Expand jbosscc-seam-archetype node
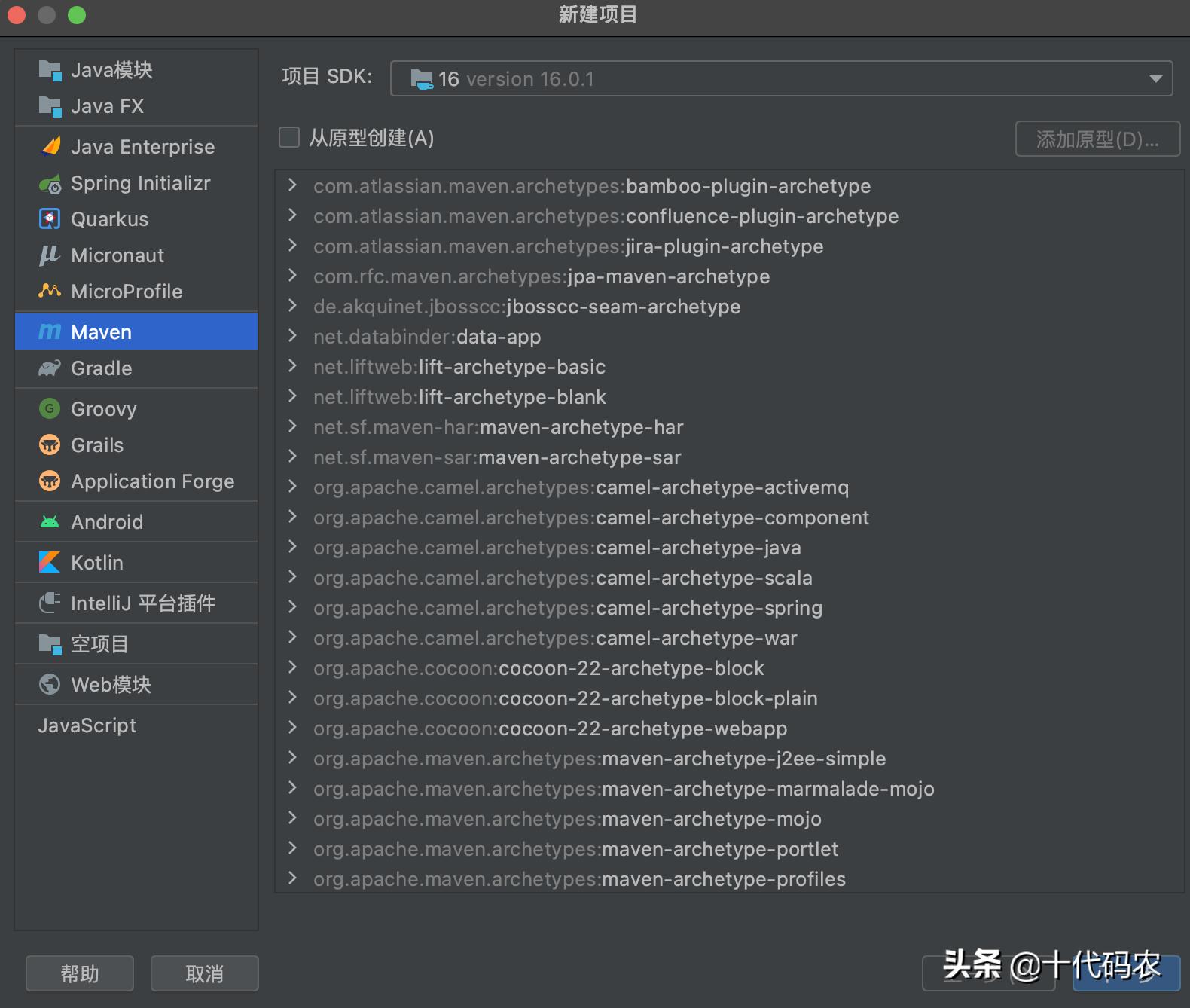Viewport: 1190px width, 1008px height. 292,306
